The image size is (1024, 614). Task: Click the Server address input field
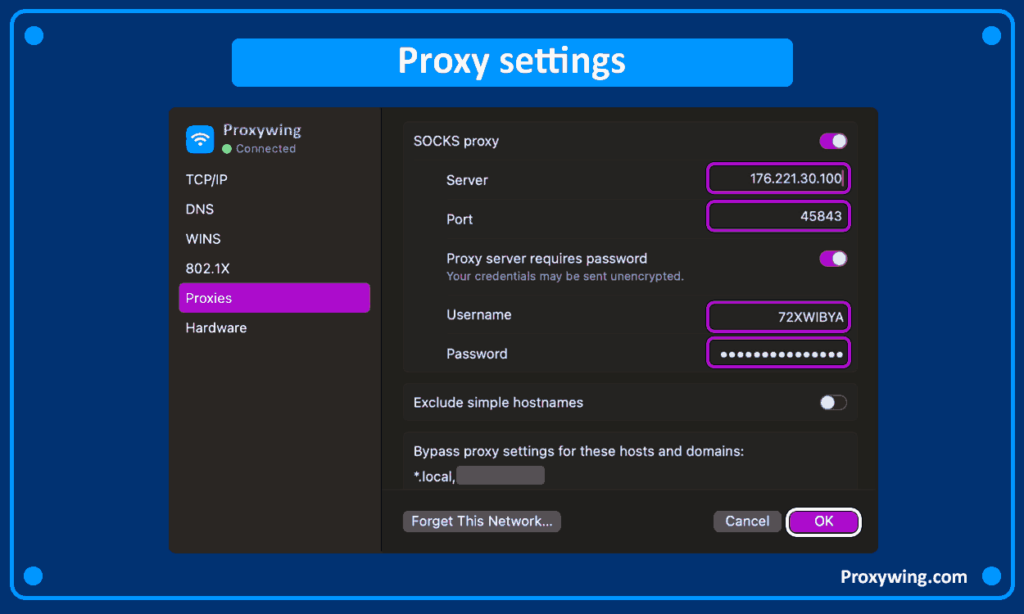(x=778, y=178)
